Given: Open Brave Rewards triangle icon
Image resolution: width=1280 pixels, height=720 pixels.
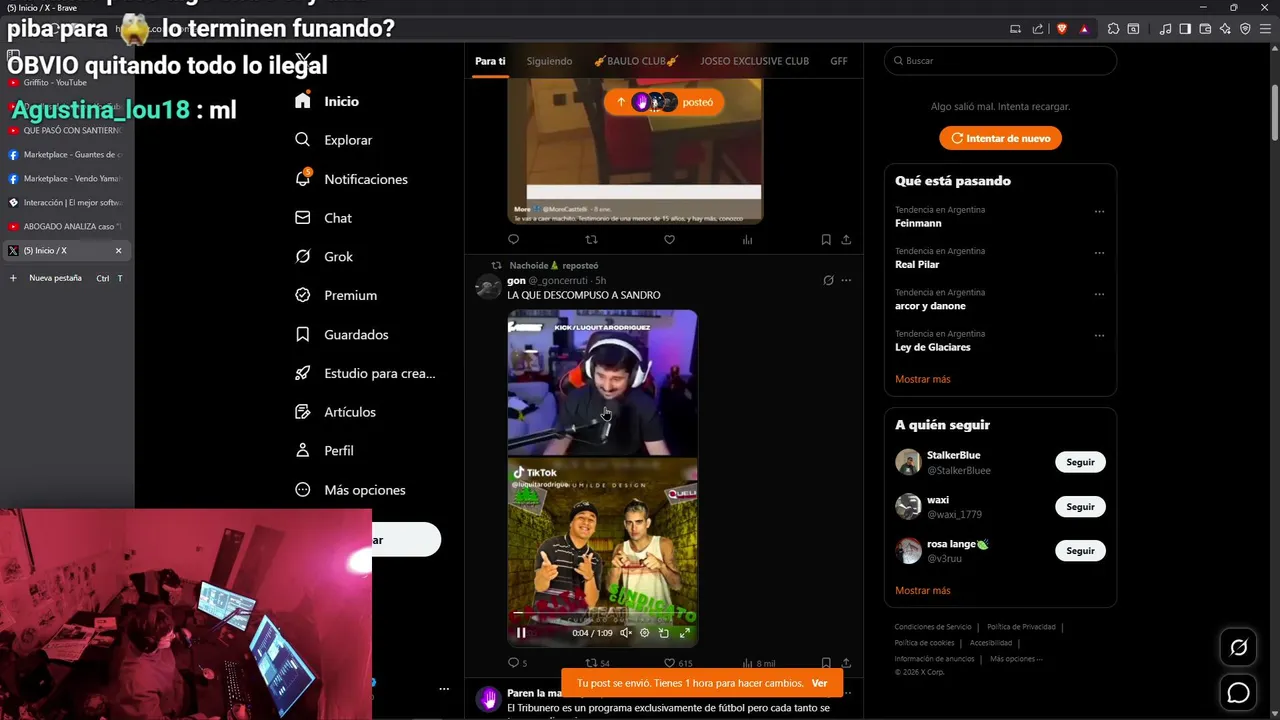Looking at the screenshot, I should pos(1084,29).
